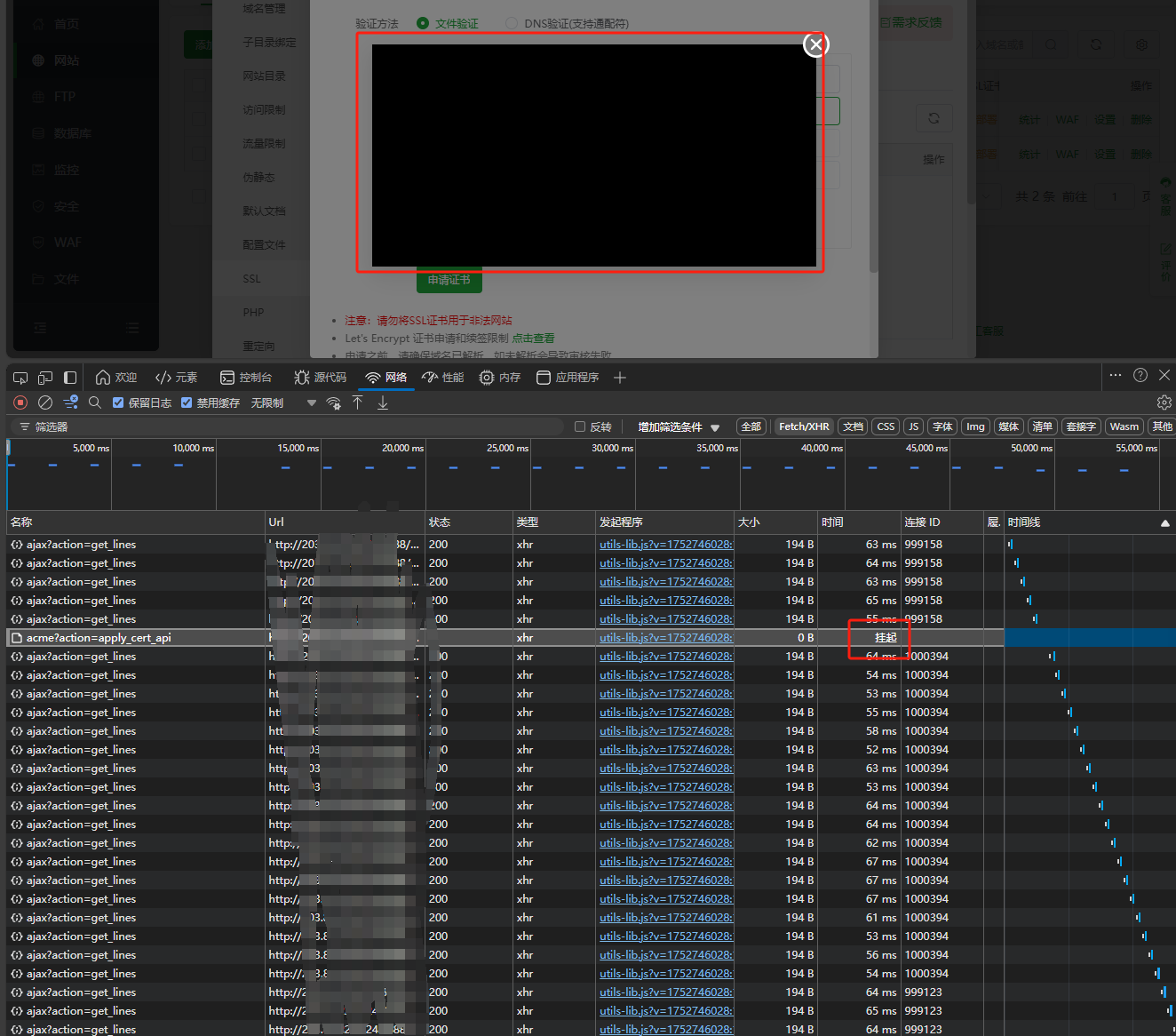Open utils-lib.js initiator link in acme row

click(666, 638)
